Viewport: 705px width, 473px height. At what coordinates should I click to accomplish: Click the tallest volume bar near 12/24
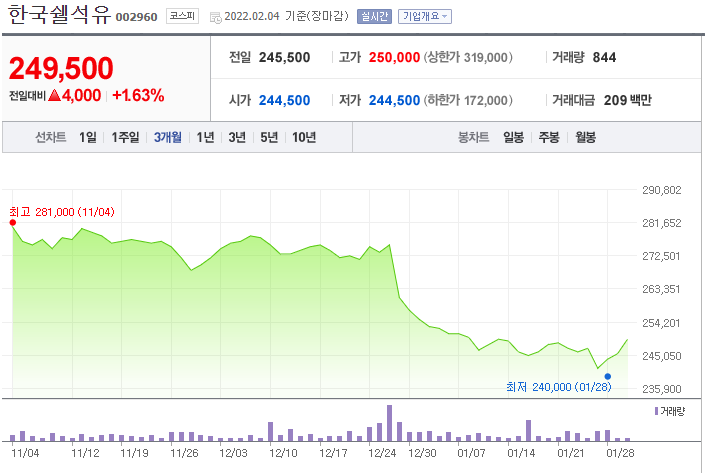tap(389, 423)
